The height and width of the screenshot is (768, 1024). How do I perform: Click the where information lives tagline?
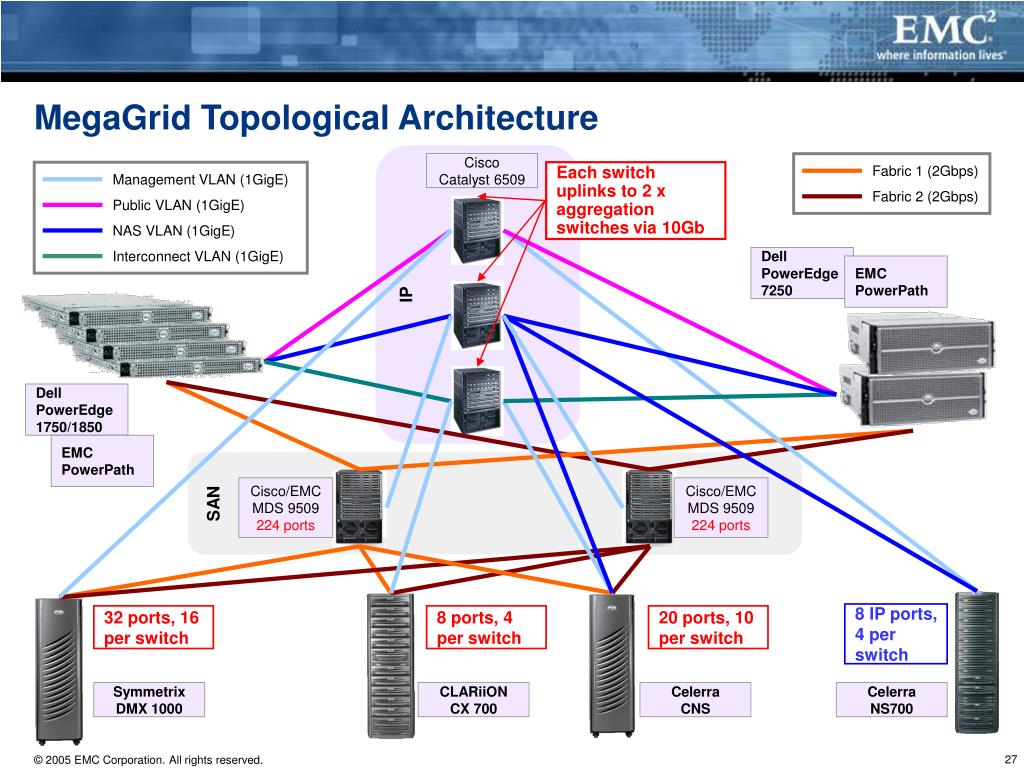pos(940,56)
